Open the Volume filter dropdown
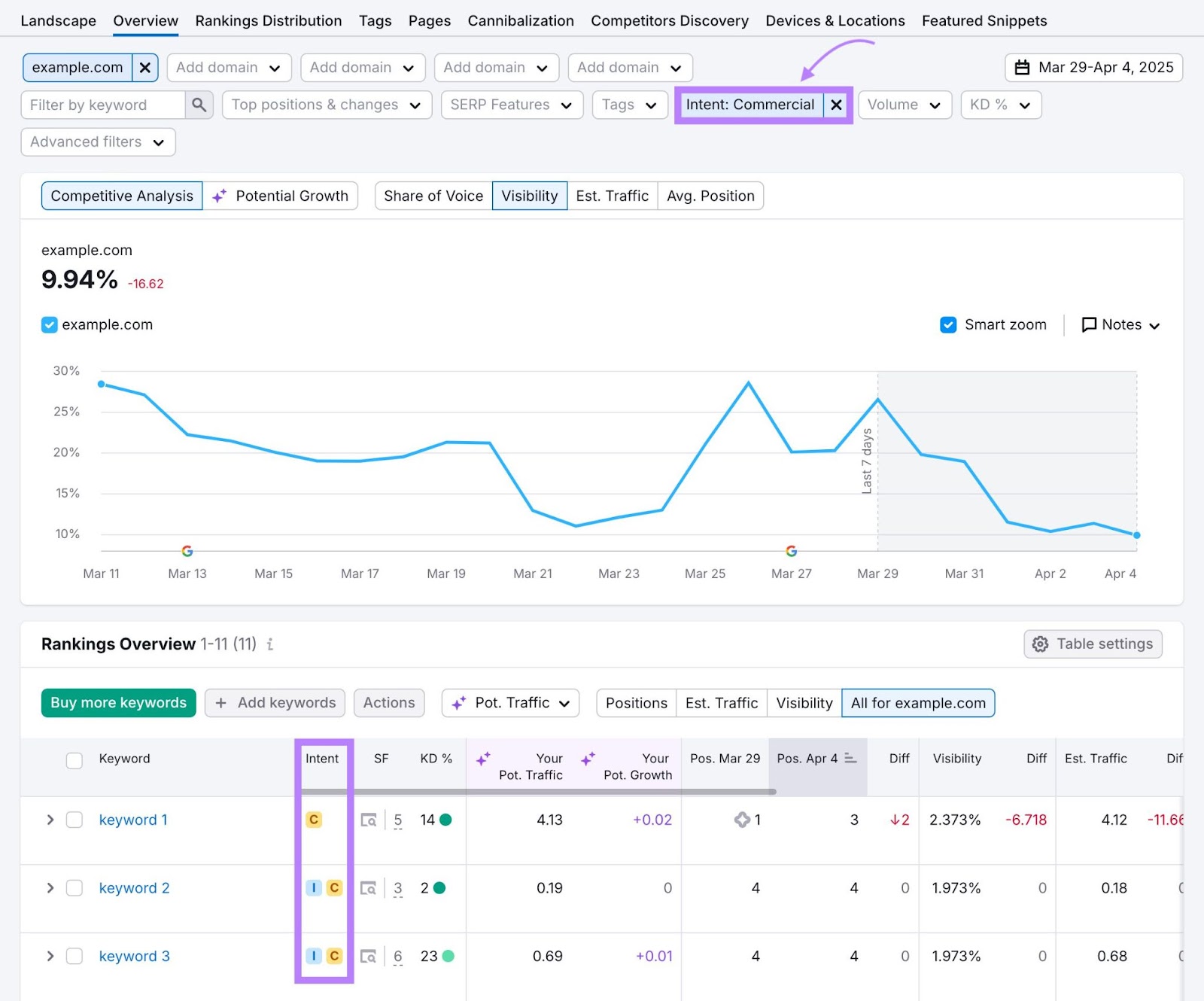The height and width of the screenshot is (1001, 1204). coord(905,105)
